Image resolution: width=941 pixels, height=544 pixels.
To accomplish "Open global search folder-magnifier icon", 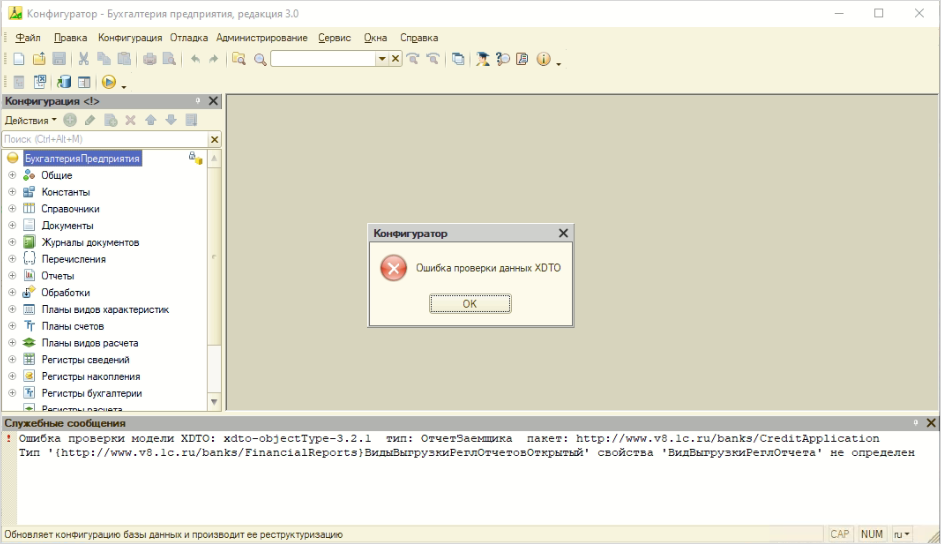I will (239, 59).
